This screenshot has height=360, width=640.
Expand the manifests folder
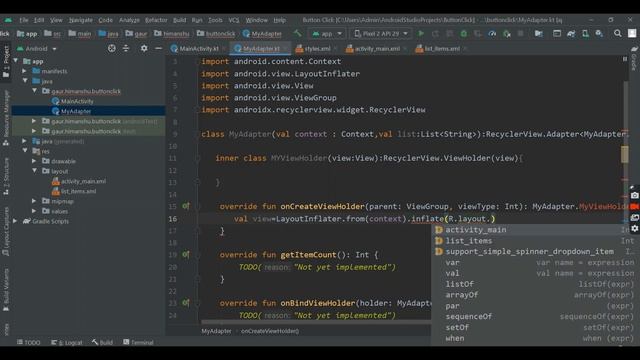point(24,71)
